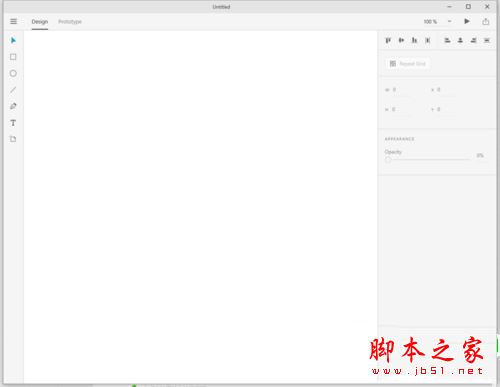Open the share online icon
500x387 pixels.
coord(486,22)
